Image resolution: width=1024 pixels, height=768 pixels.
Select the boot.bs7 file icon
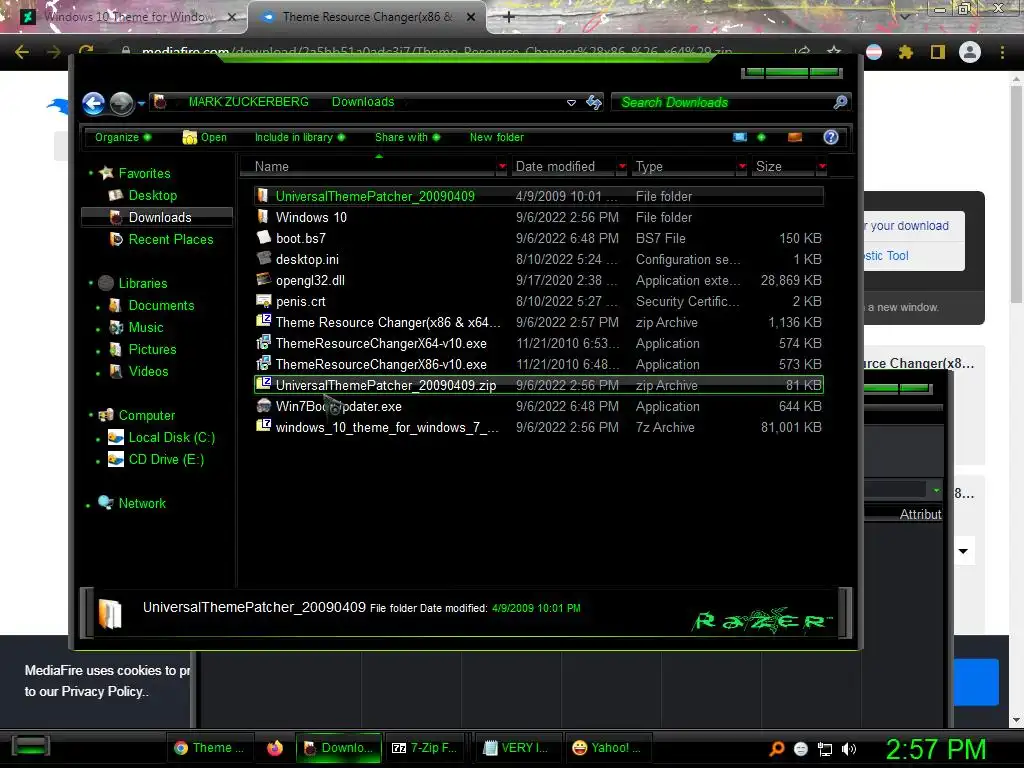coord(263,238)
